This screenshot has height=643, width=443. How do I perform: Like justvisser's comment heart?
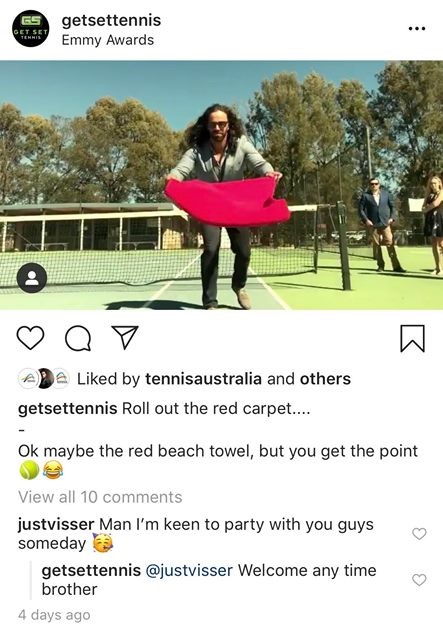pyautogui.click(x=419, y=534)
